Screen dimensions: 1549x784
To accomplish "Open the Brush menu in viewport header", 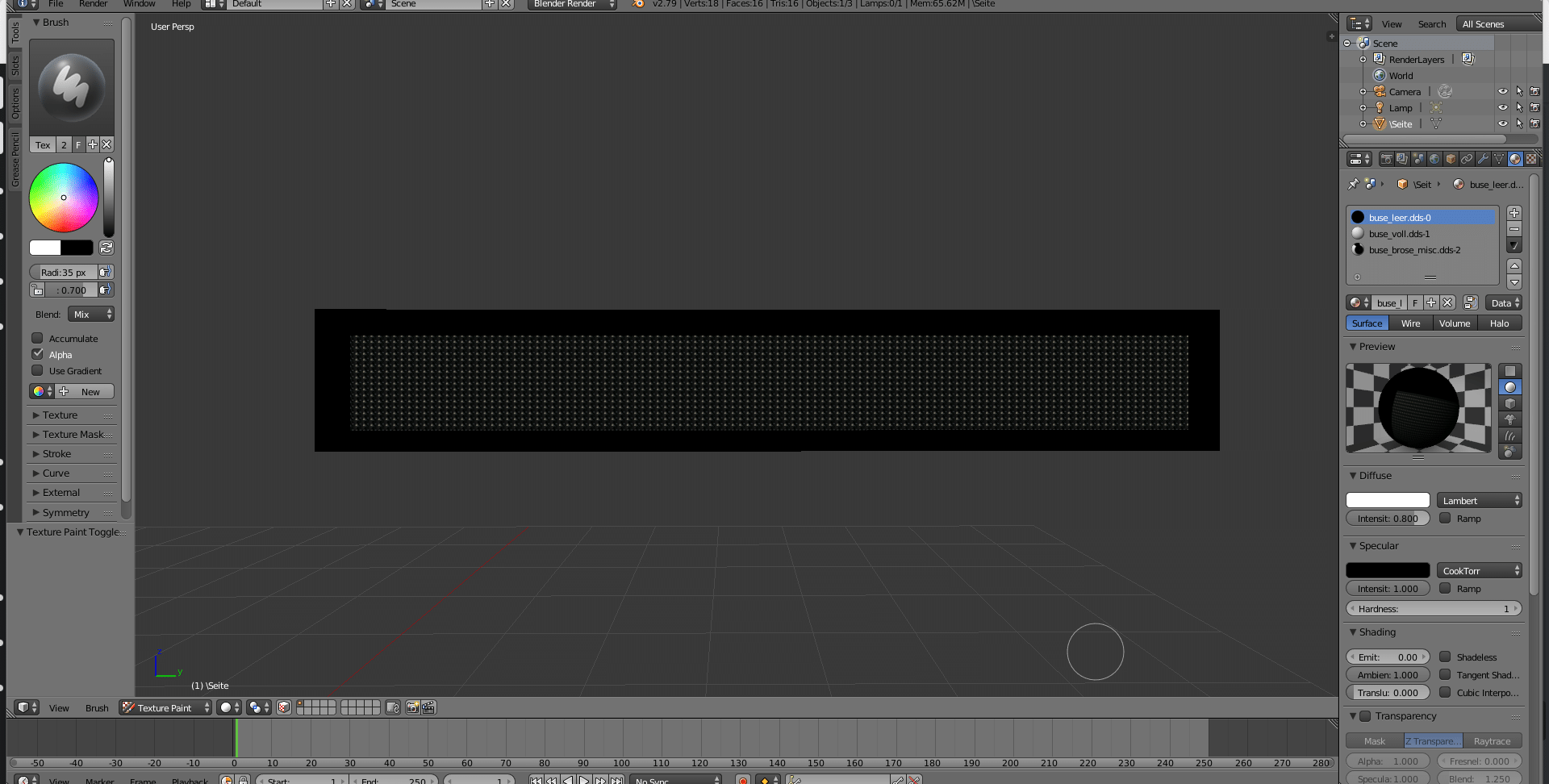I will pos(97,708).
